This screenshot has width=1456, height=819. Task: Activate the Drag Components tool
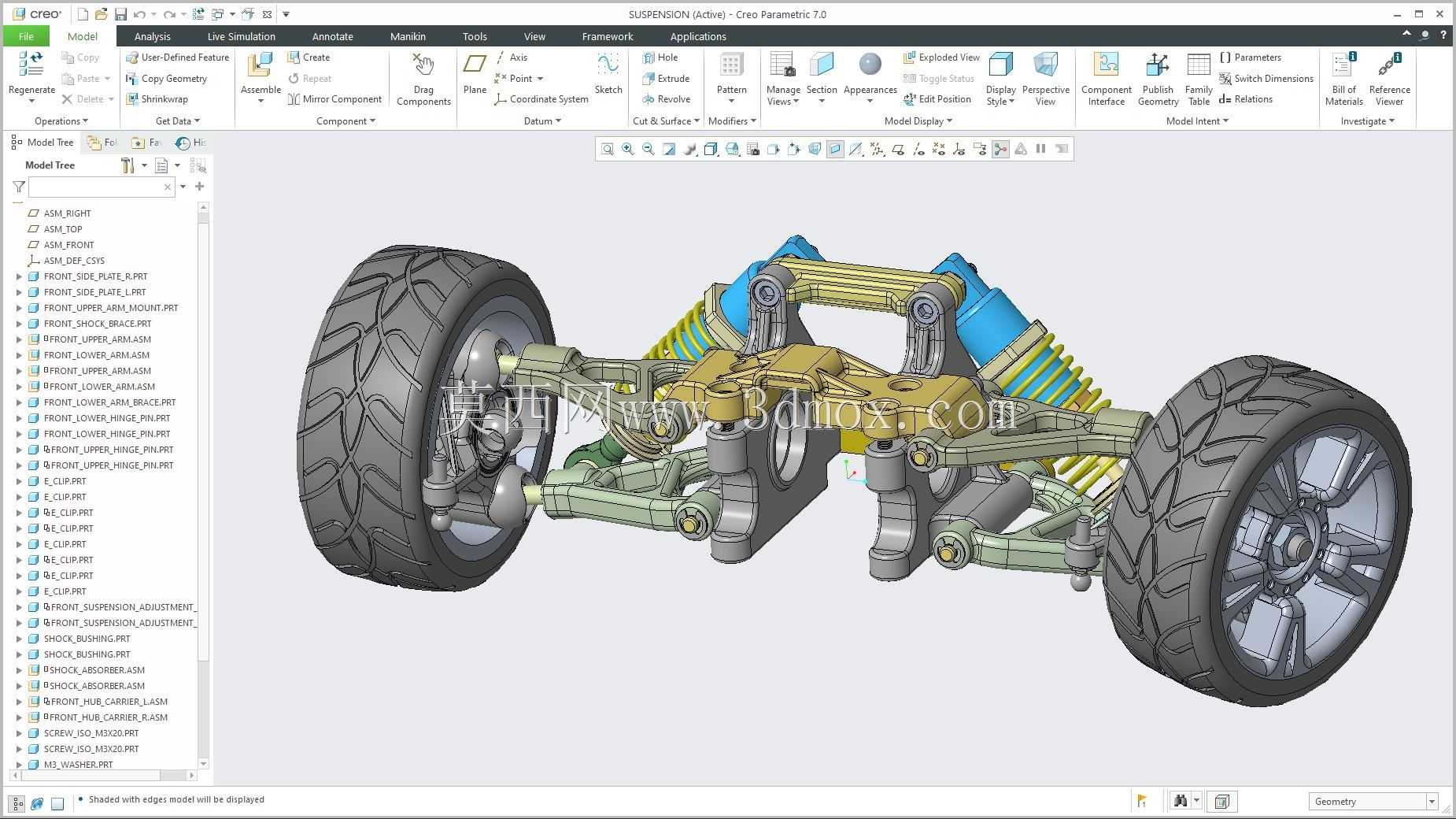click(423, 79)
